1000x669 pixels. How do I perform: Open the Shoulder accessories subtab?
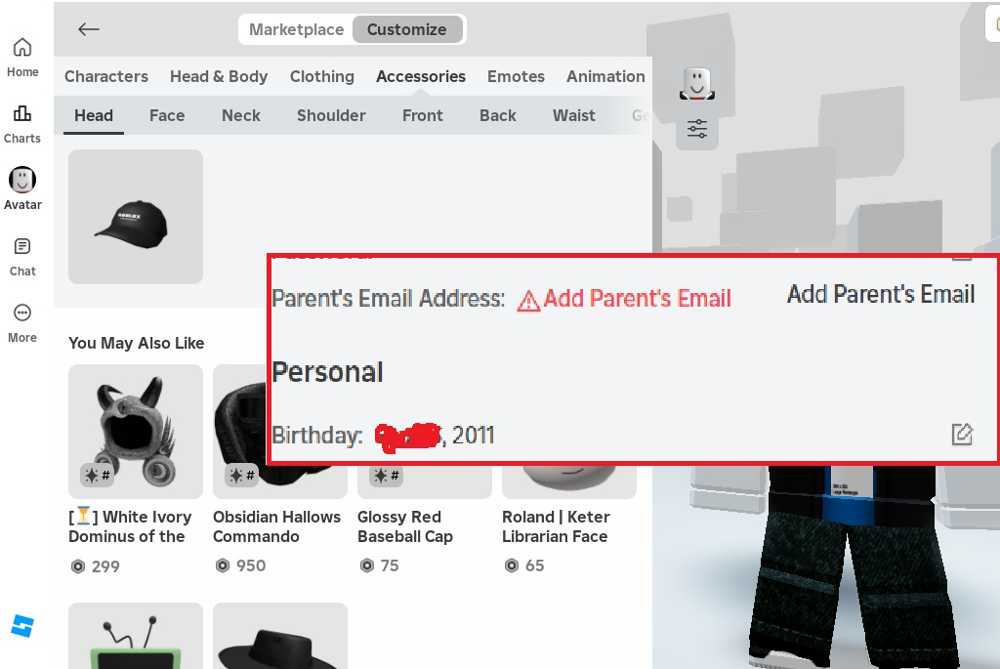331,115
